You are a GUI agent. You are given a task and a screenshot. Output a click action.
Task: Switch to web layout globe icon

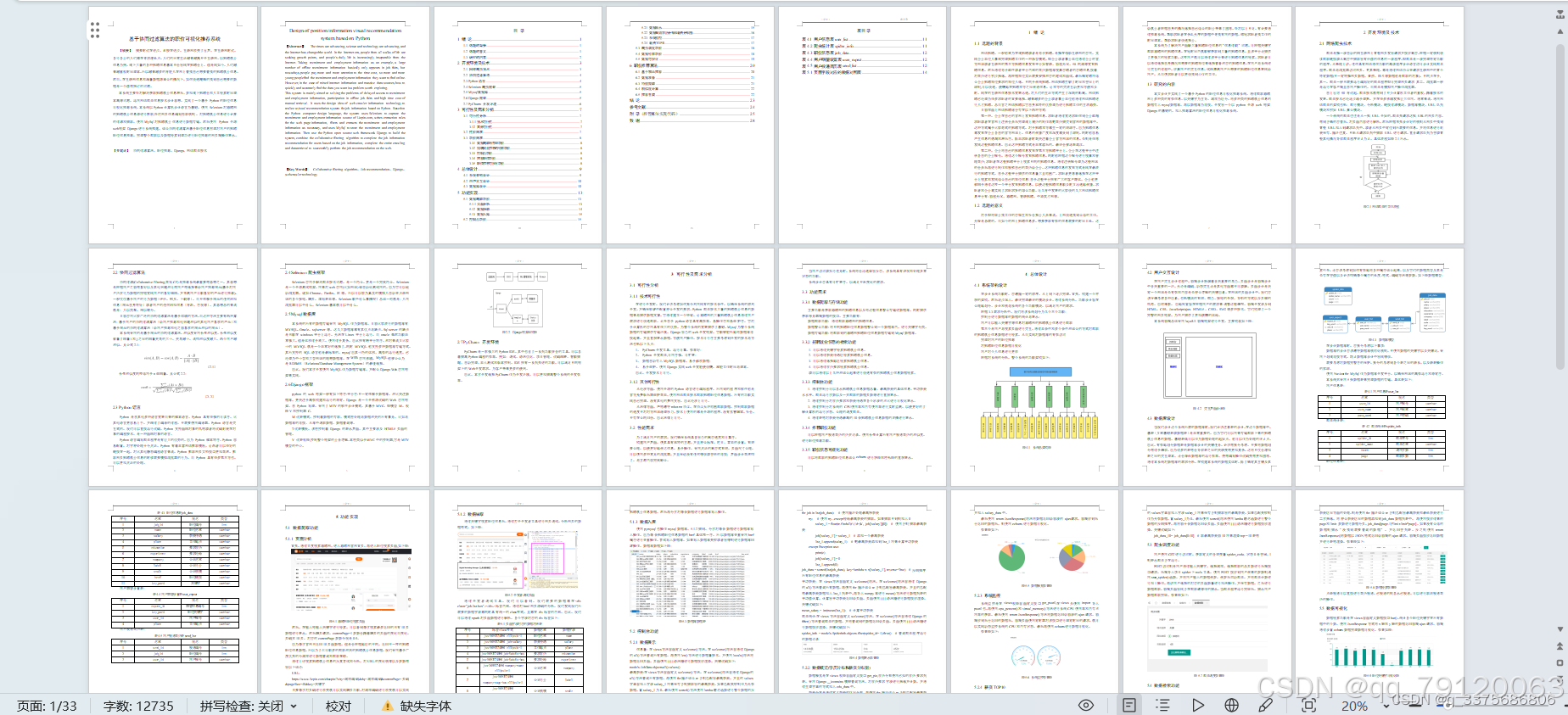(x=1231, y=705)
